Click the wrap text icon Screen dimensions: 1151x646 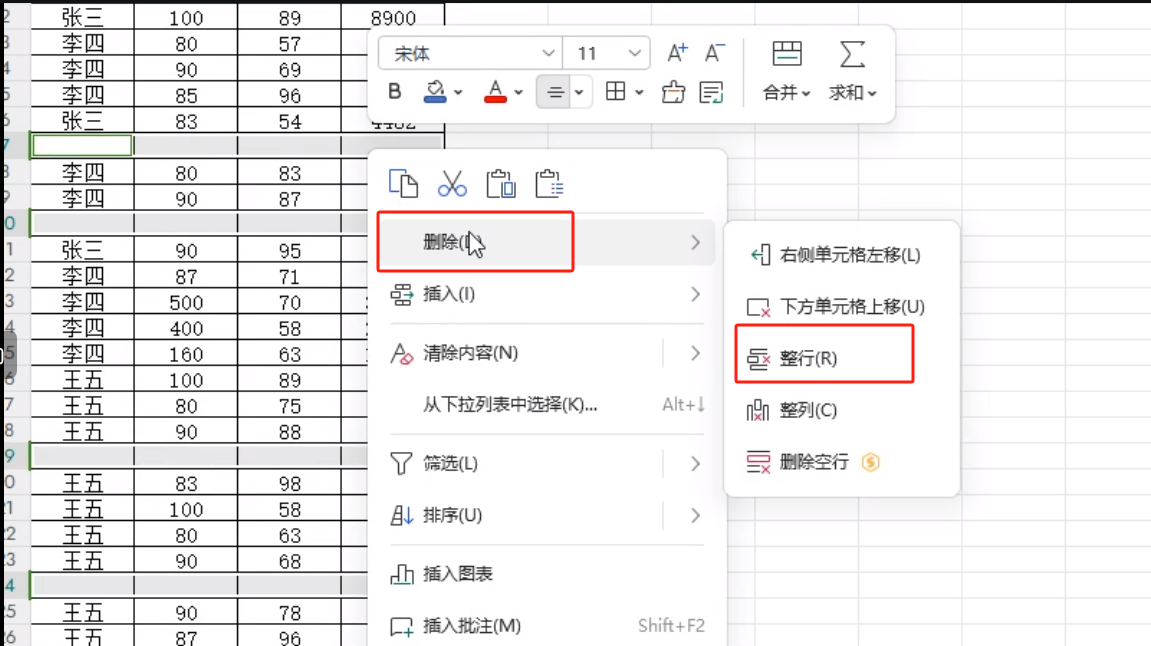[x=711, y=92]
